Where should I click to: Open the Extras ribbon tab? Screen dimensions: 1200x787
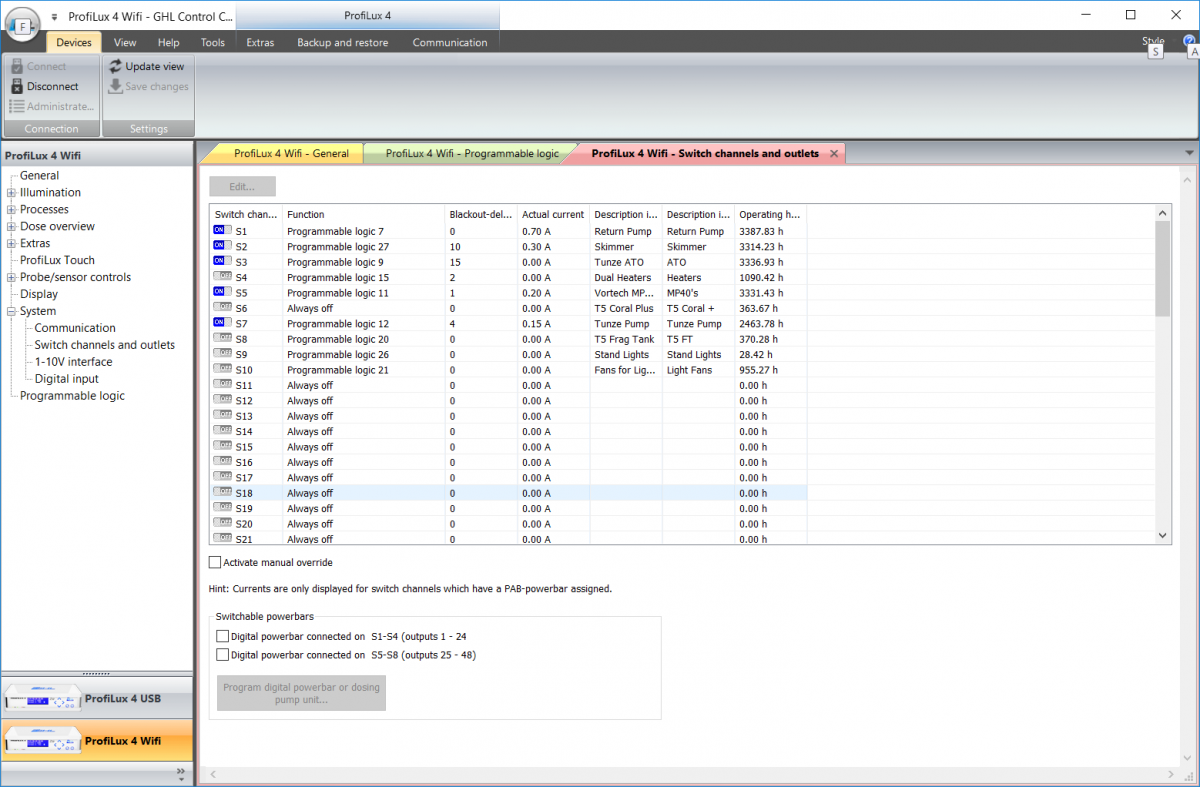click(260, 42)
